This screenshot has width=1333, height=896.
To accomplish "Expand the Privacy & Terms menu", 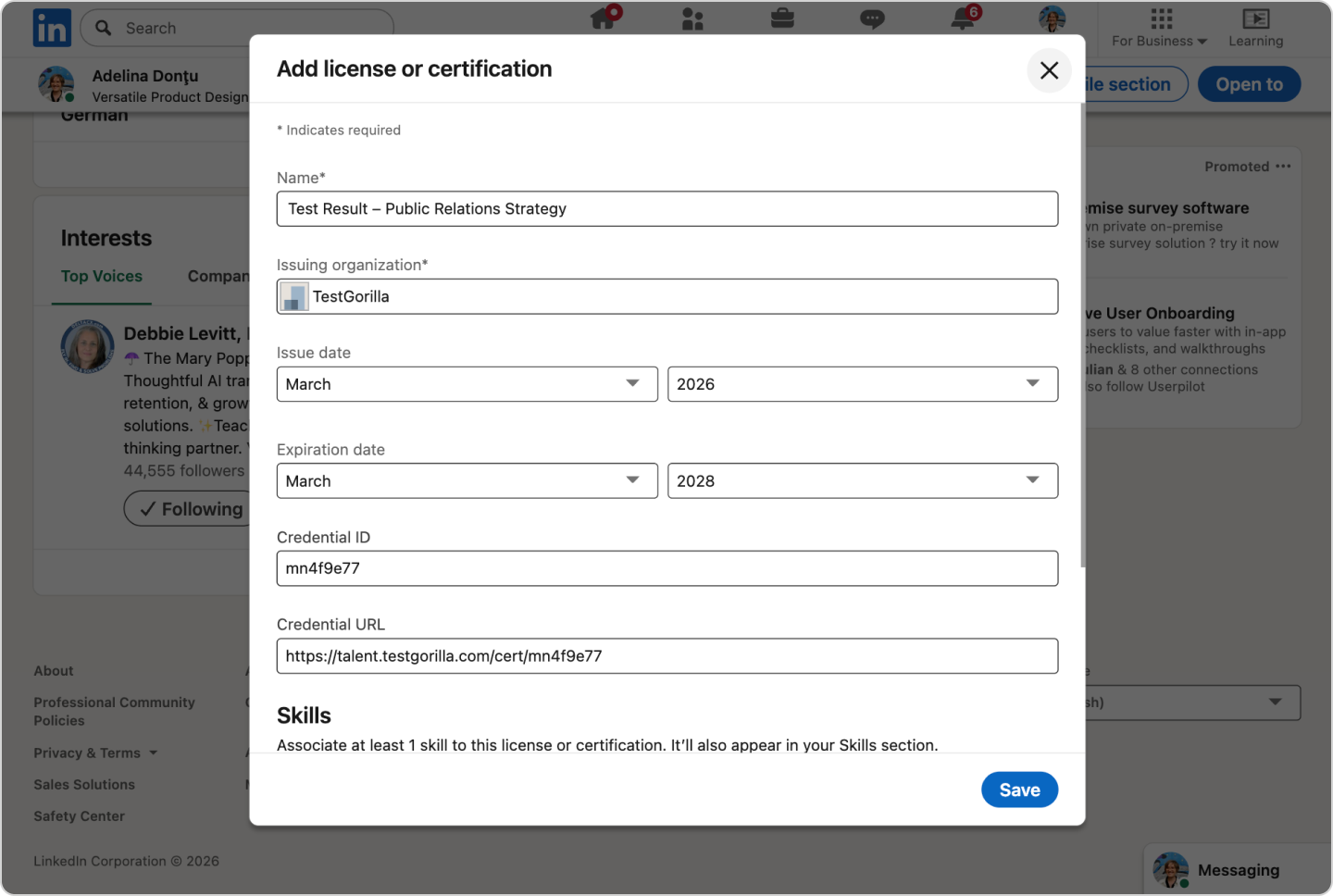I will click(x=95, y=753).
